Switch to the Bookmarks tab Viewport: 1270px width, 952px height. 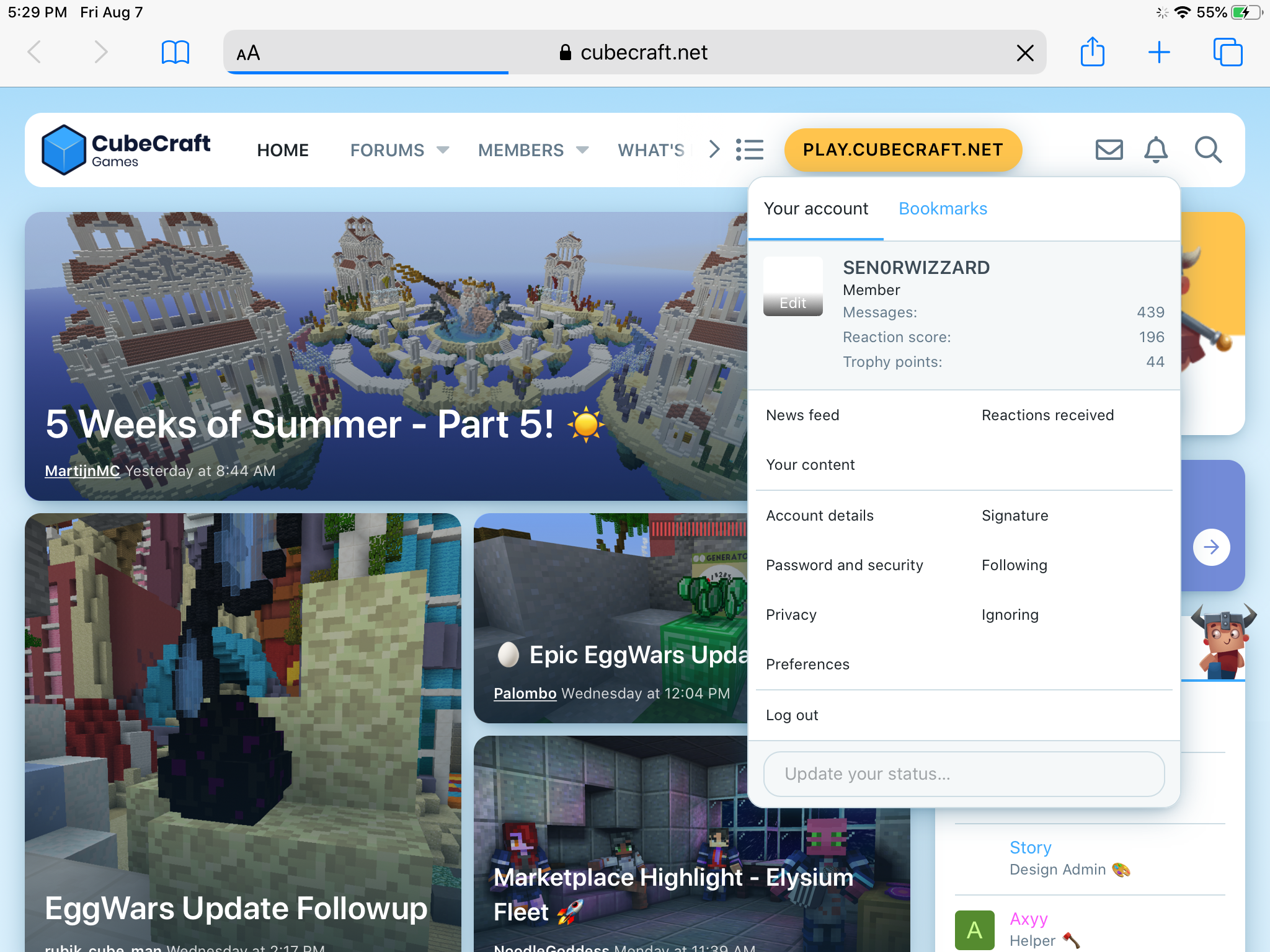pyautogui.click(x=943, y=209)
